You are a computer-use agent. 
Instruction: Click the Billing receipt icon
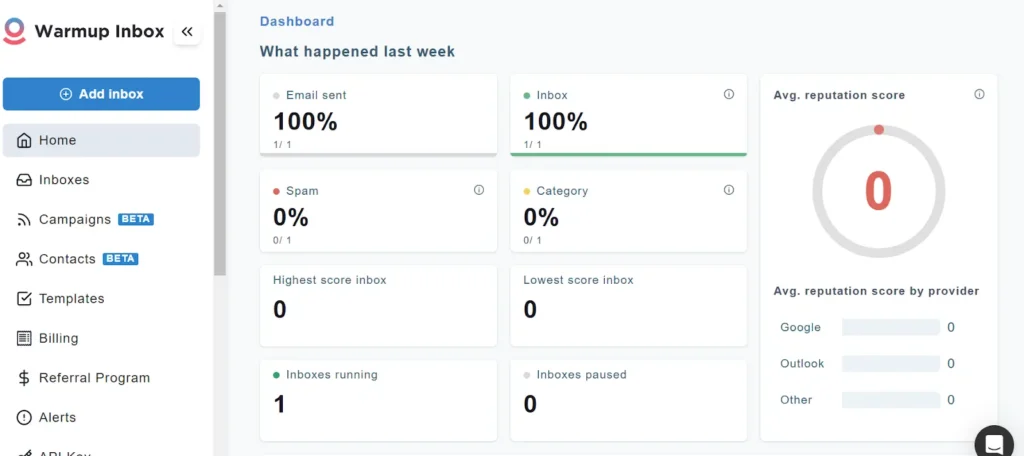[x=24, y=338]
